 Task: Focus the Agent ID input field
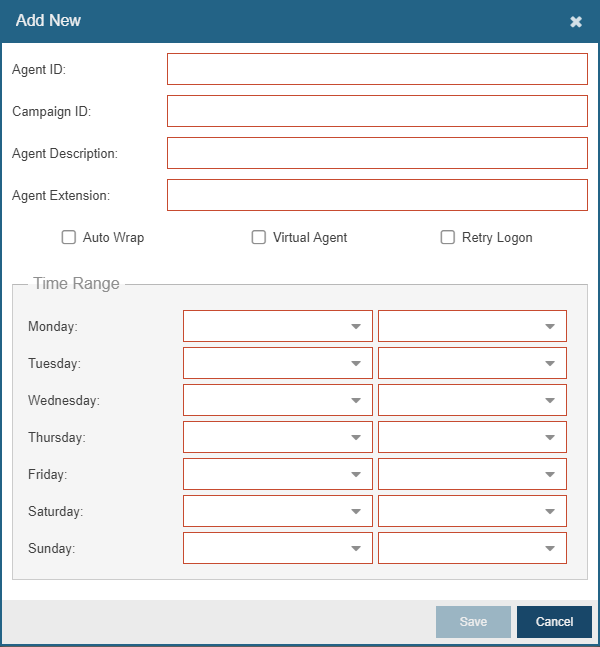377,69
